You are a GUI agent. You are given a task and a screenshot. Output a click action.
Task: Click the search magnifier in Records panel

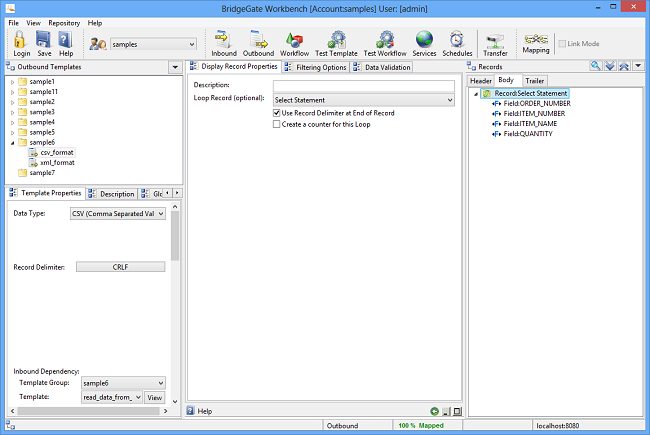[x=596, y=66]
